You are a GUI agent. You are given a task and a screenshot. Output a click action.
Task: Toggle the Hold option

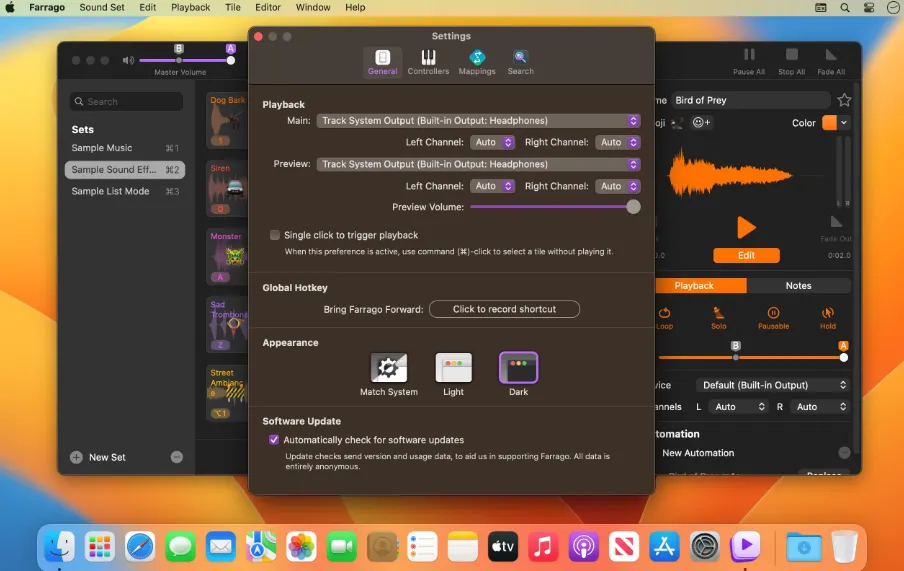(828, 318)
